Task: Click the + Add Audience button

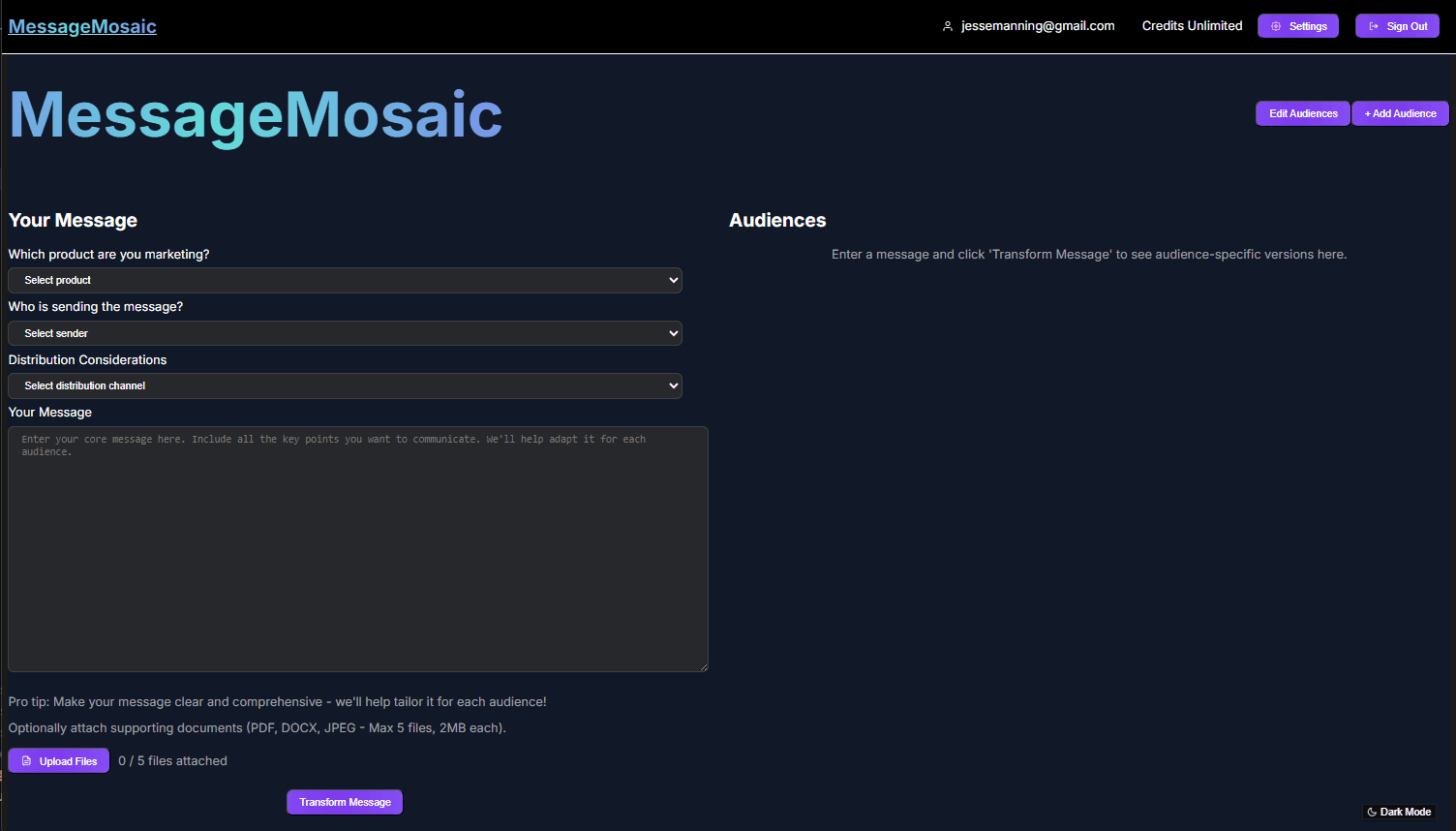Action: click(1400, 113)
